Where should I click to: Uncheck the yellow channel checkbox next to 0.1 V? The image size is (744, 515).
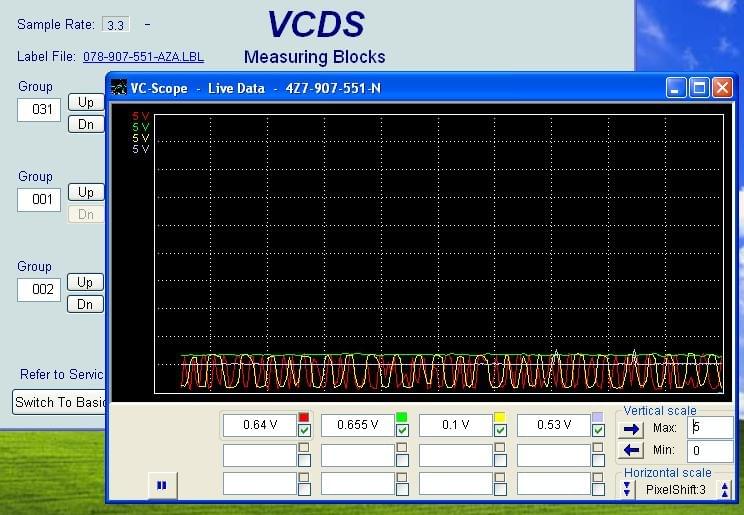click(x=500, y=431)
